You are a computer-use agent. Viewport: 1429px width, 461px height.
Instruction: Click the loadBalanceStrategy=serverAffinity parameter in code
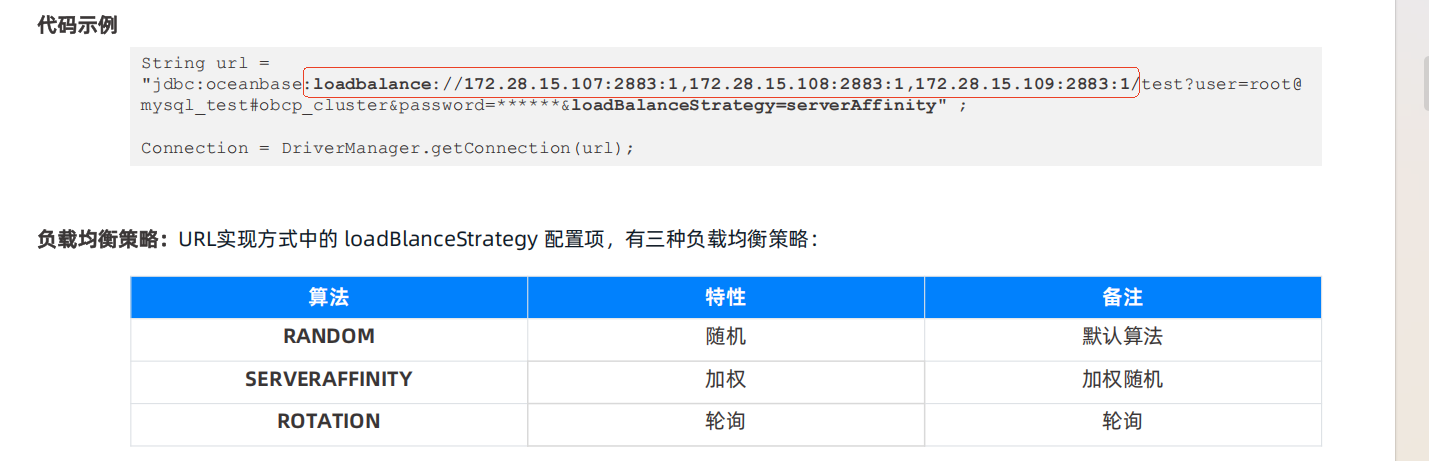coord(759,105)
